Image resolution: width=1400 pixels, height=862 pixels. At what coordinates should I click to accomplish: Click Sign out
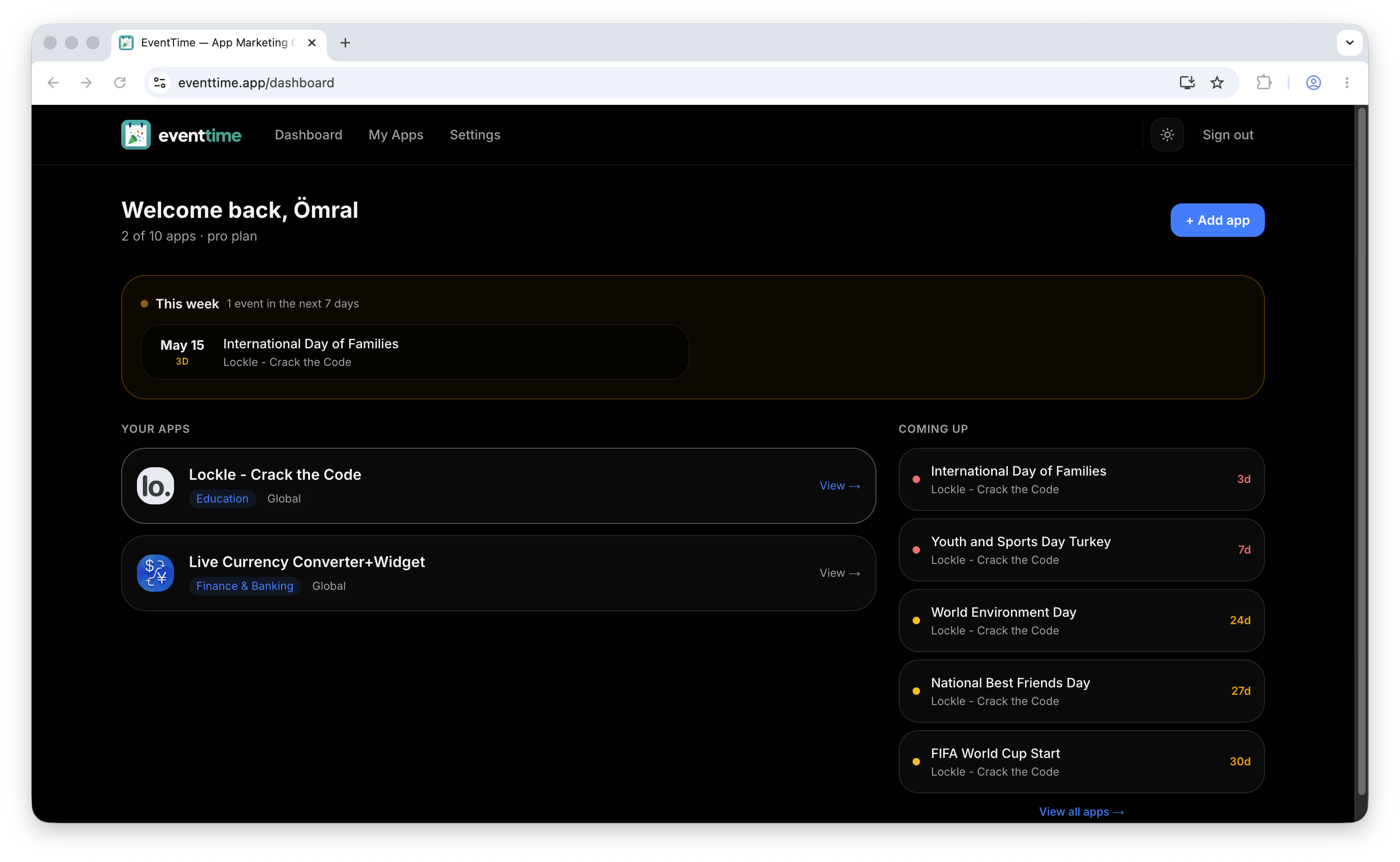[x=1227, y=135]
